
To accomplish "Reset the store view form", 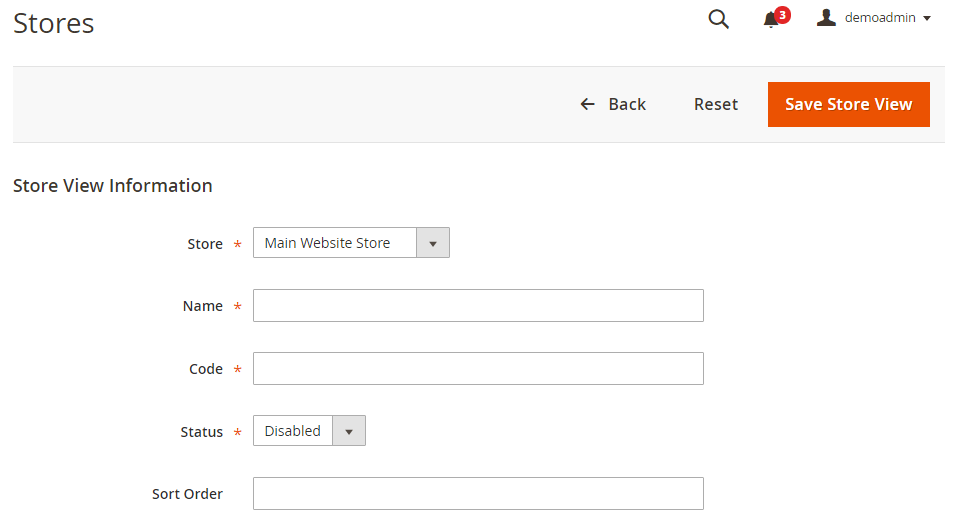I will (716, 104).
